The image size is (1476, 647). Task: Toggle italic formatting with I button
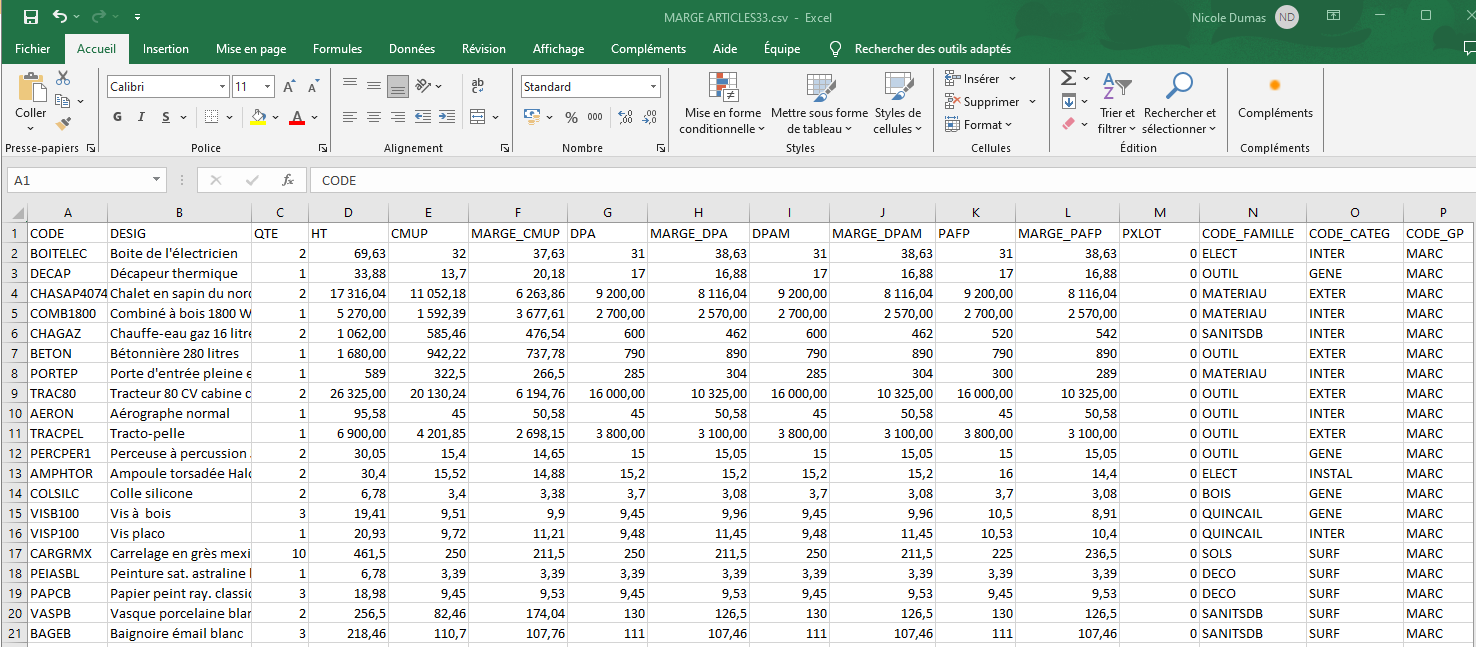[x=142, y=117]
